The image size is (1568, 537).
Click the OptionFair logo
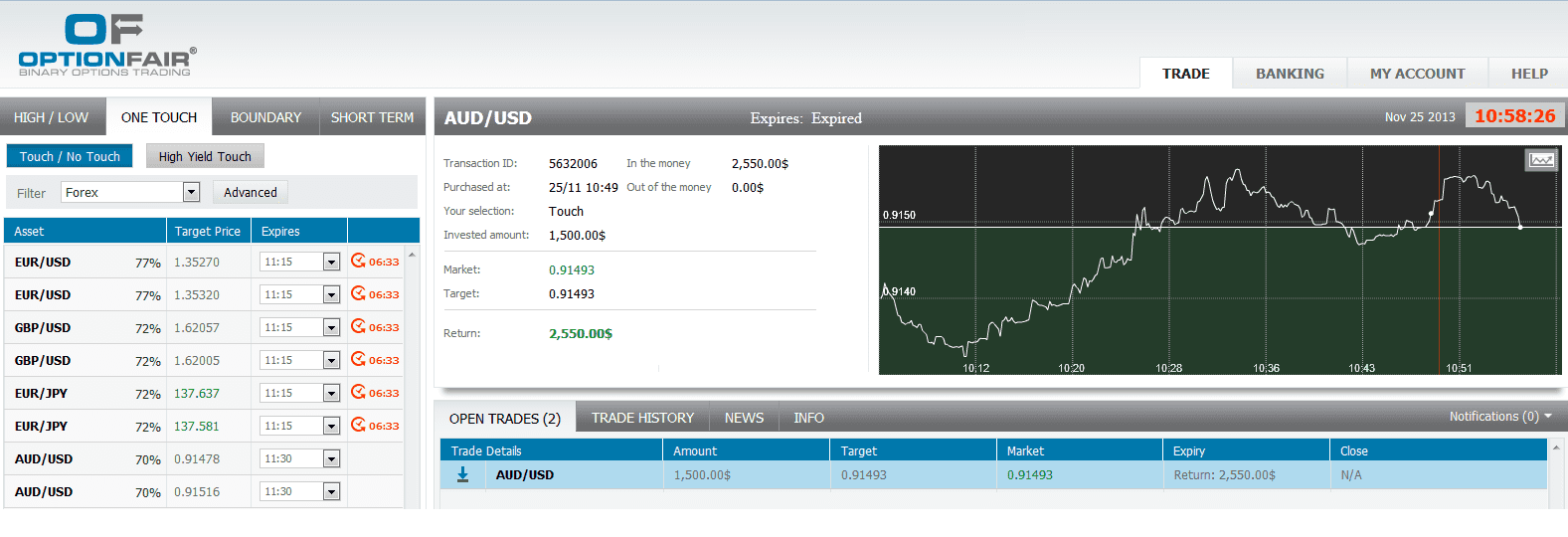[x=107, y=45]
